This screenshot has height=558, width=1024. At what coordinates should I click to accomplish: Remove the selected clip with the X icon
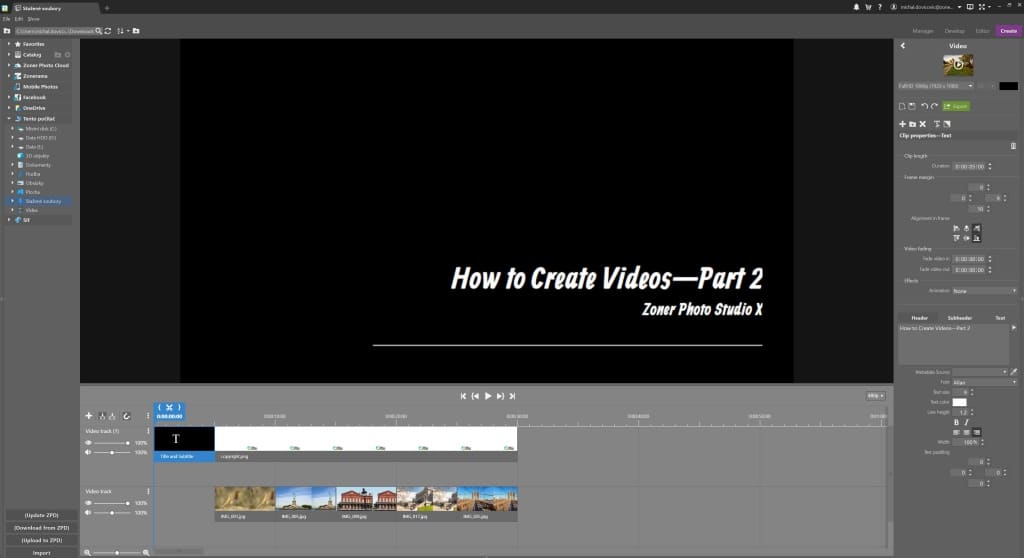pyautogui.click(x=923, y=124)
